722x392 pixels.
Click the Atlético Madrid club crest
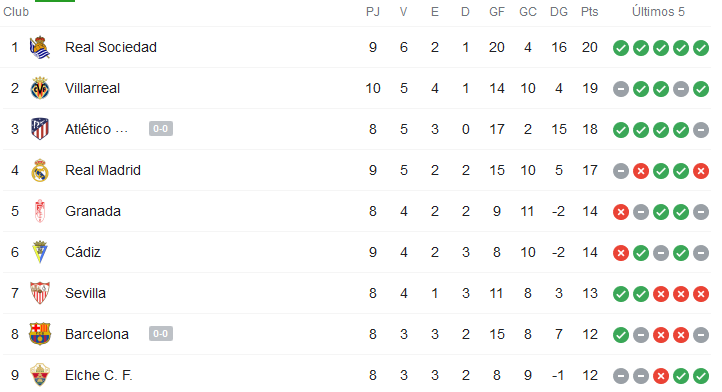coord(40,129)
